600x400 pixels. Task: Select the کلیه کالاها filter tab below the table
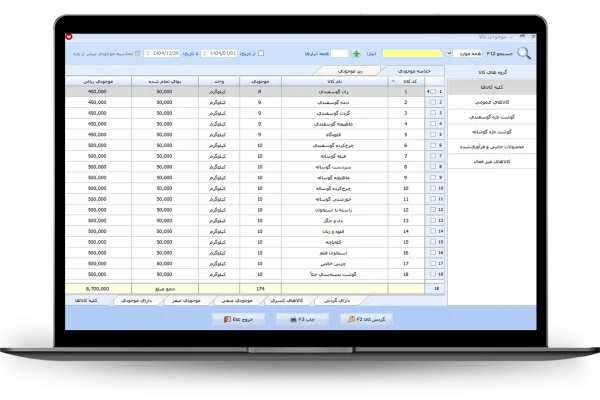(86, 300)
